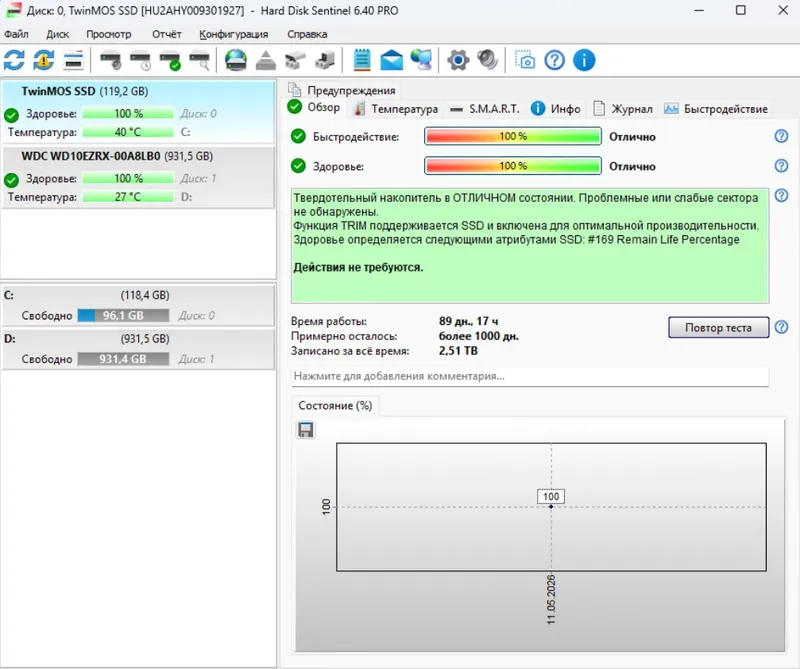Click the gray pyramid toolbar icon

click(x=265, y=60)
